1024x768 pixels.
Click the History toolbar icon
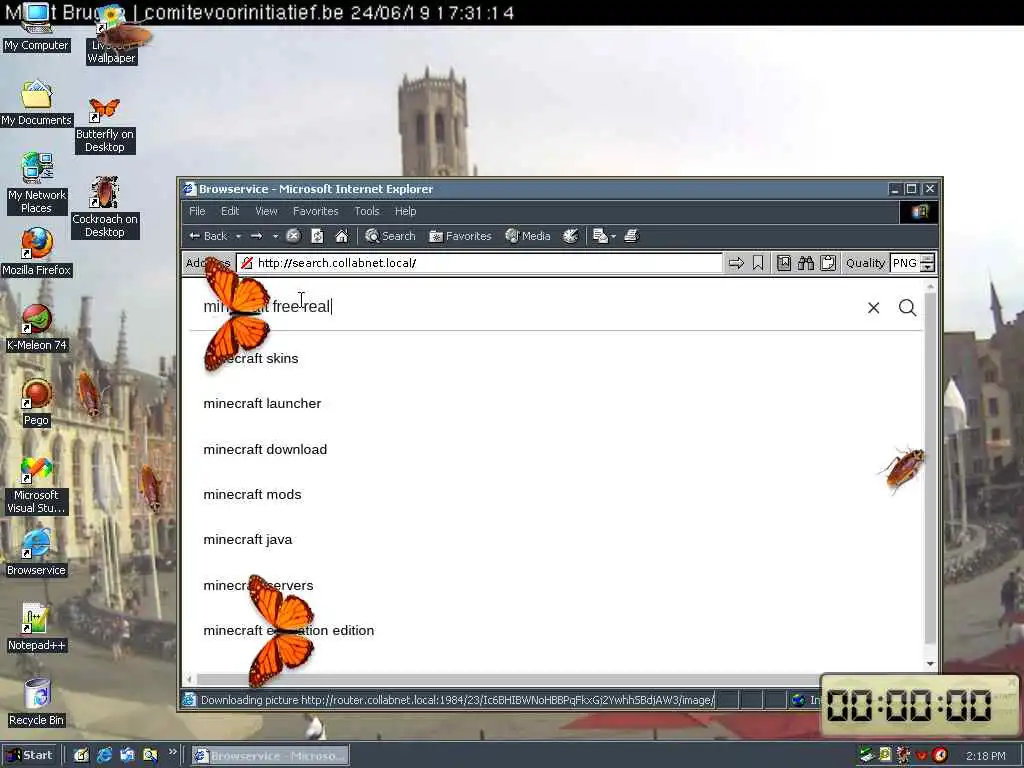tap(570, 236)
